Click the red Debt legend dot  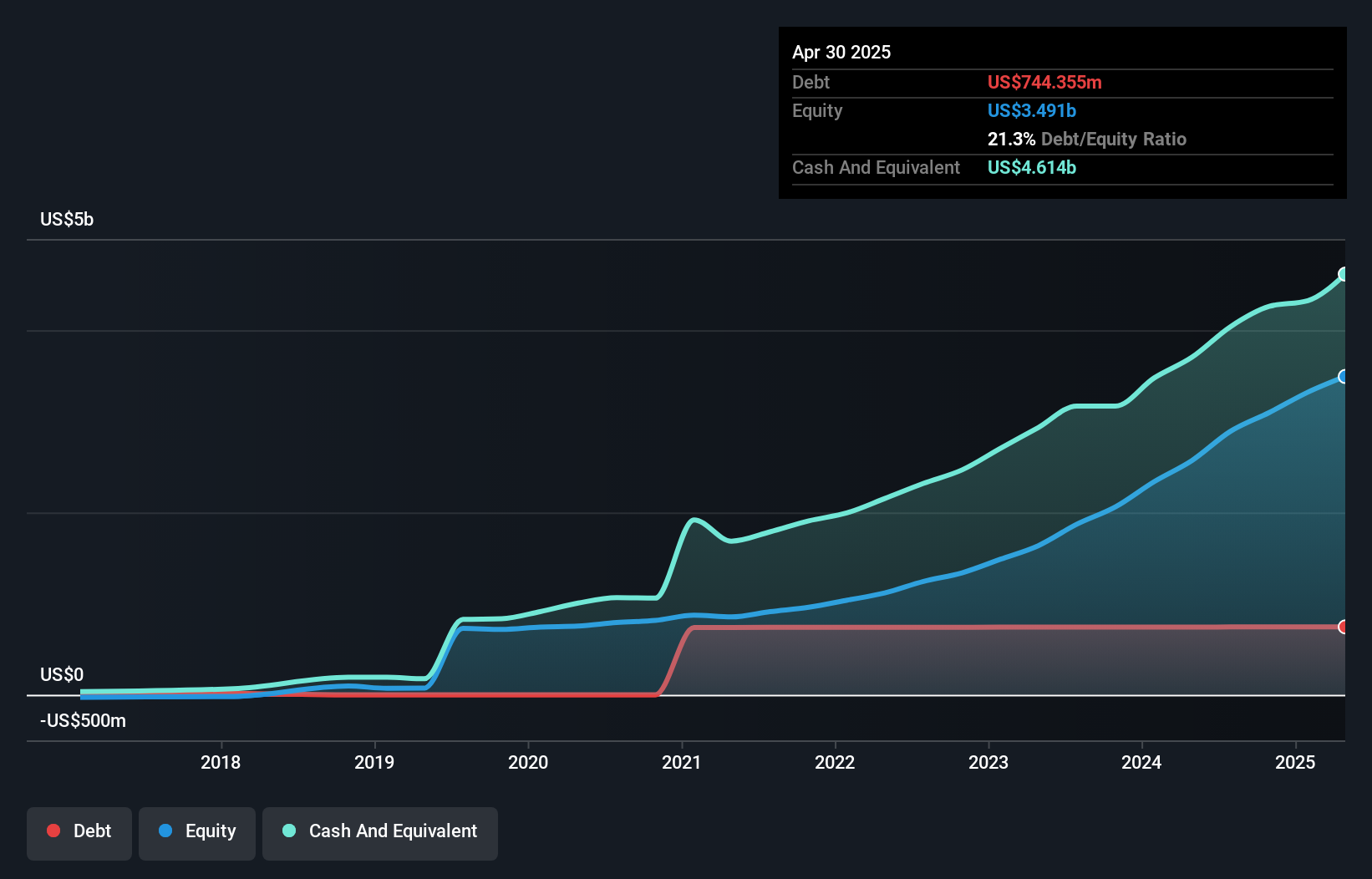coord(53,831)
